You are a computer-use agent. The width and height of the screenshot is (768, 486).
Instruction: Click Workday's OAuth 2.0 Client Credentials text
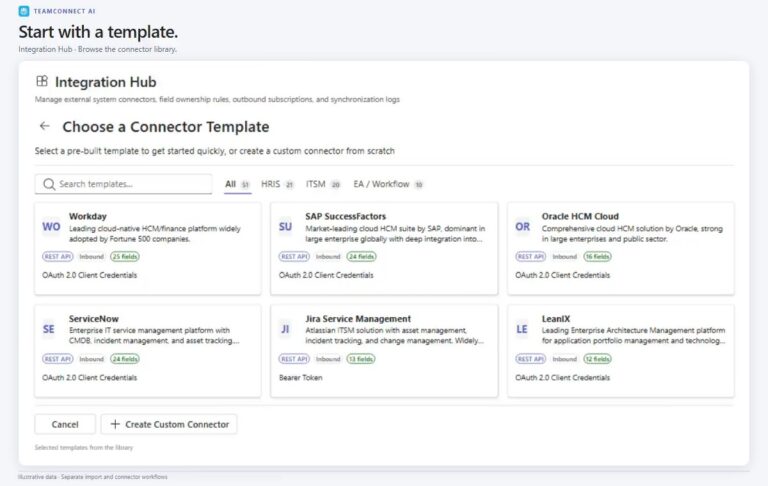pyautogui.click(x=90, y=275)
